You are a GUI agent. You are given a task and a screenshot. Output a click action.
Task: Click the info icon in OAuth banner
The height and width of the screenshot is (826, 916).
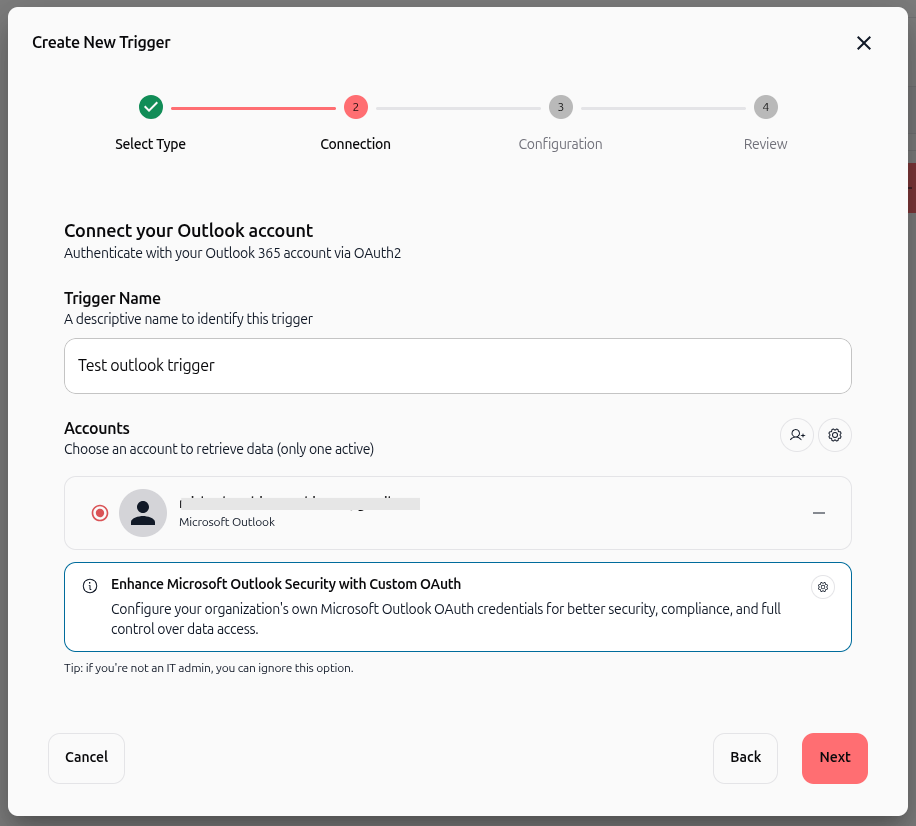90,585
